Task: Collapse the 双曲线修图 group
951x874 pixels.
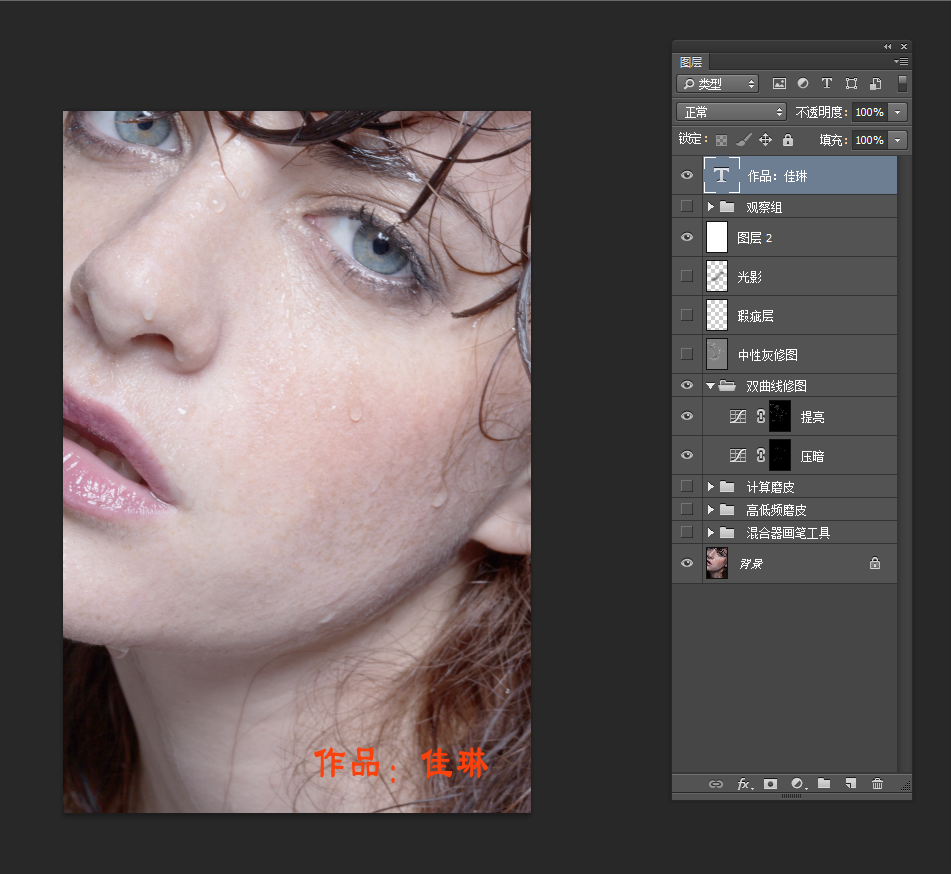Action: pos(711,386)
